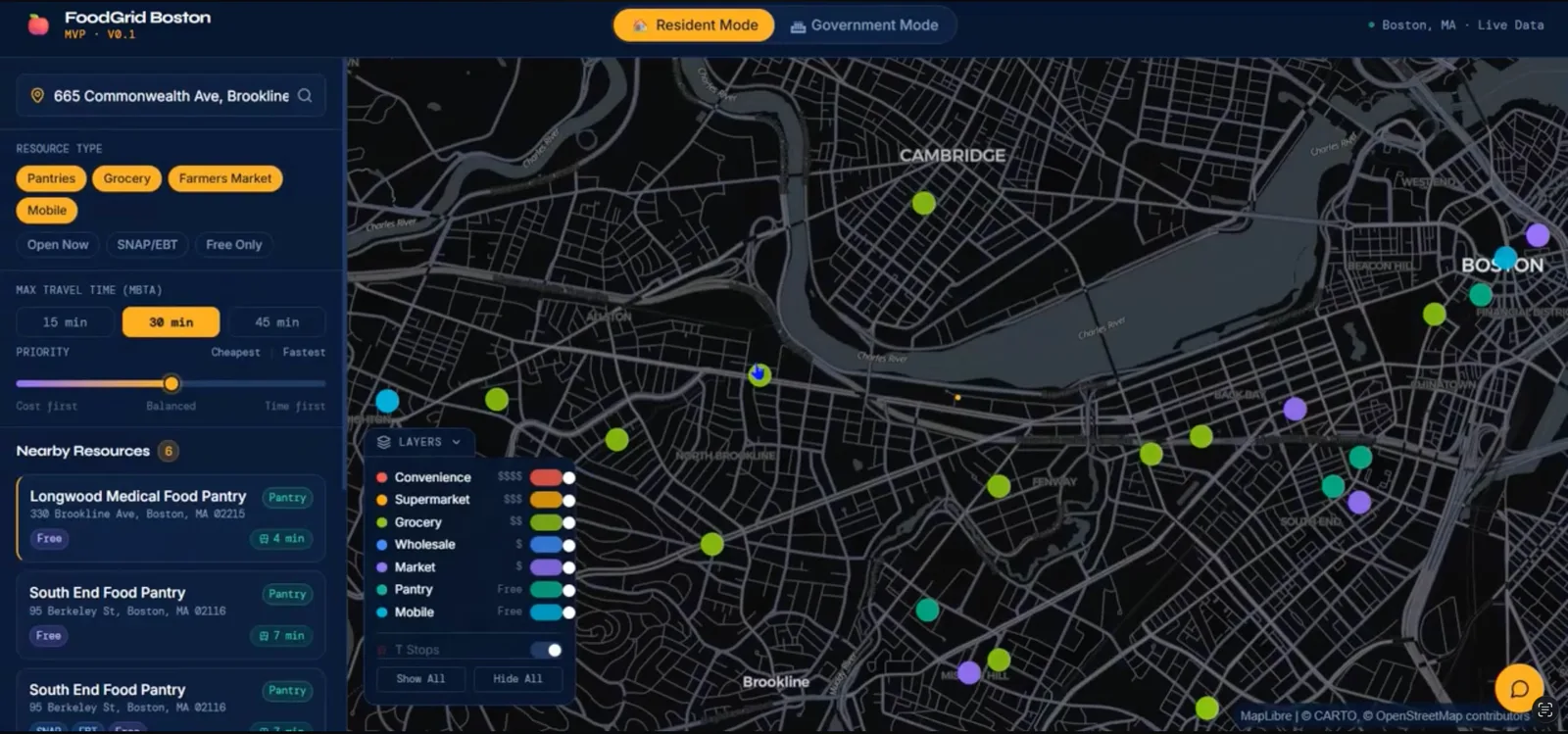Click the Free tag on Longwood card
This screenshot has width=1568, height=734.
49,539
